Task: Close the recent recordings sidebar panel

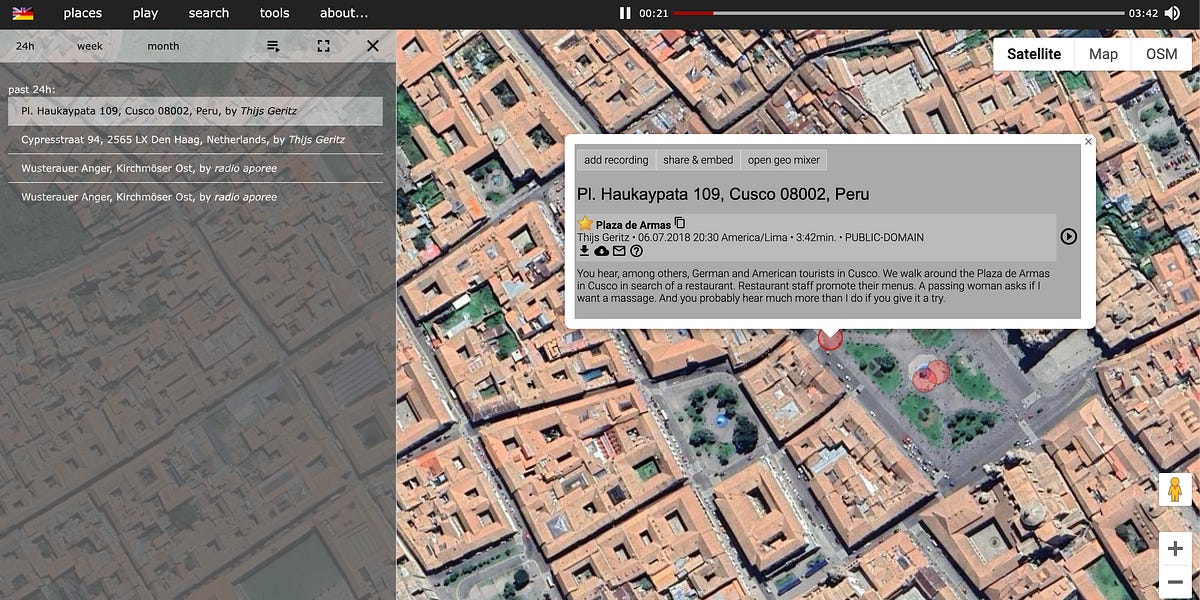Action: pos(373,46)
